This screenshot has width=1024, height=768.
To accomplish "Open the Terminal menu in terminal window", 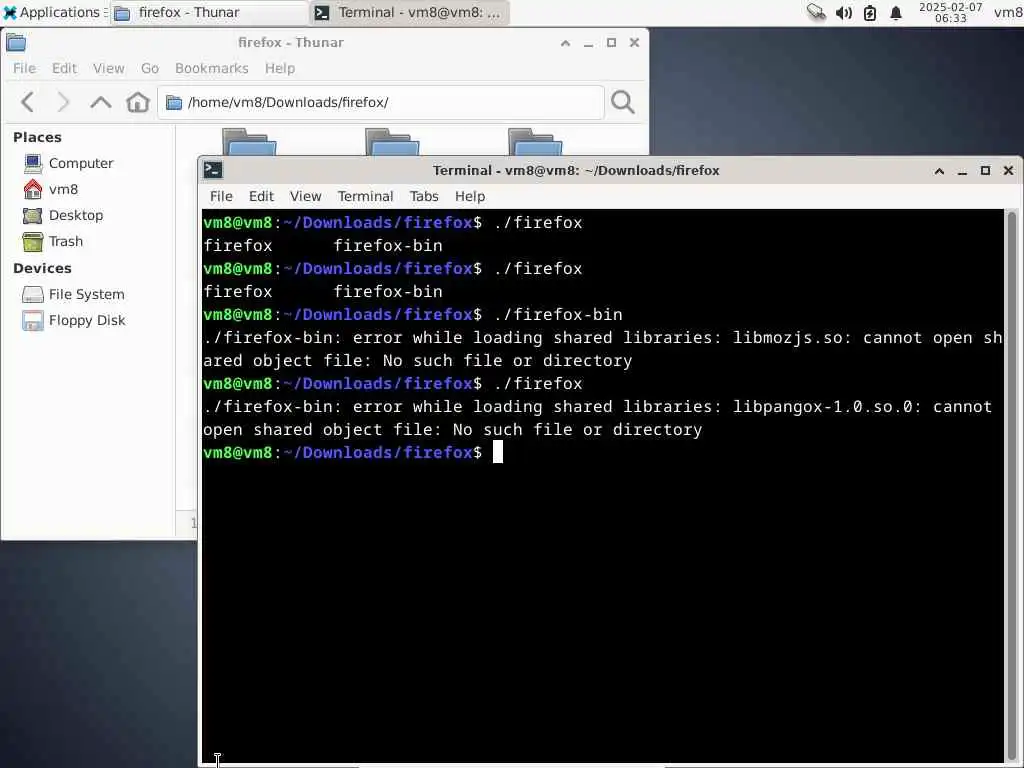I will tap(365, 196).
